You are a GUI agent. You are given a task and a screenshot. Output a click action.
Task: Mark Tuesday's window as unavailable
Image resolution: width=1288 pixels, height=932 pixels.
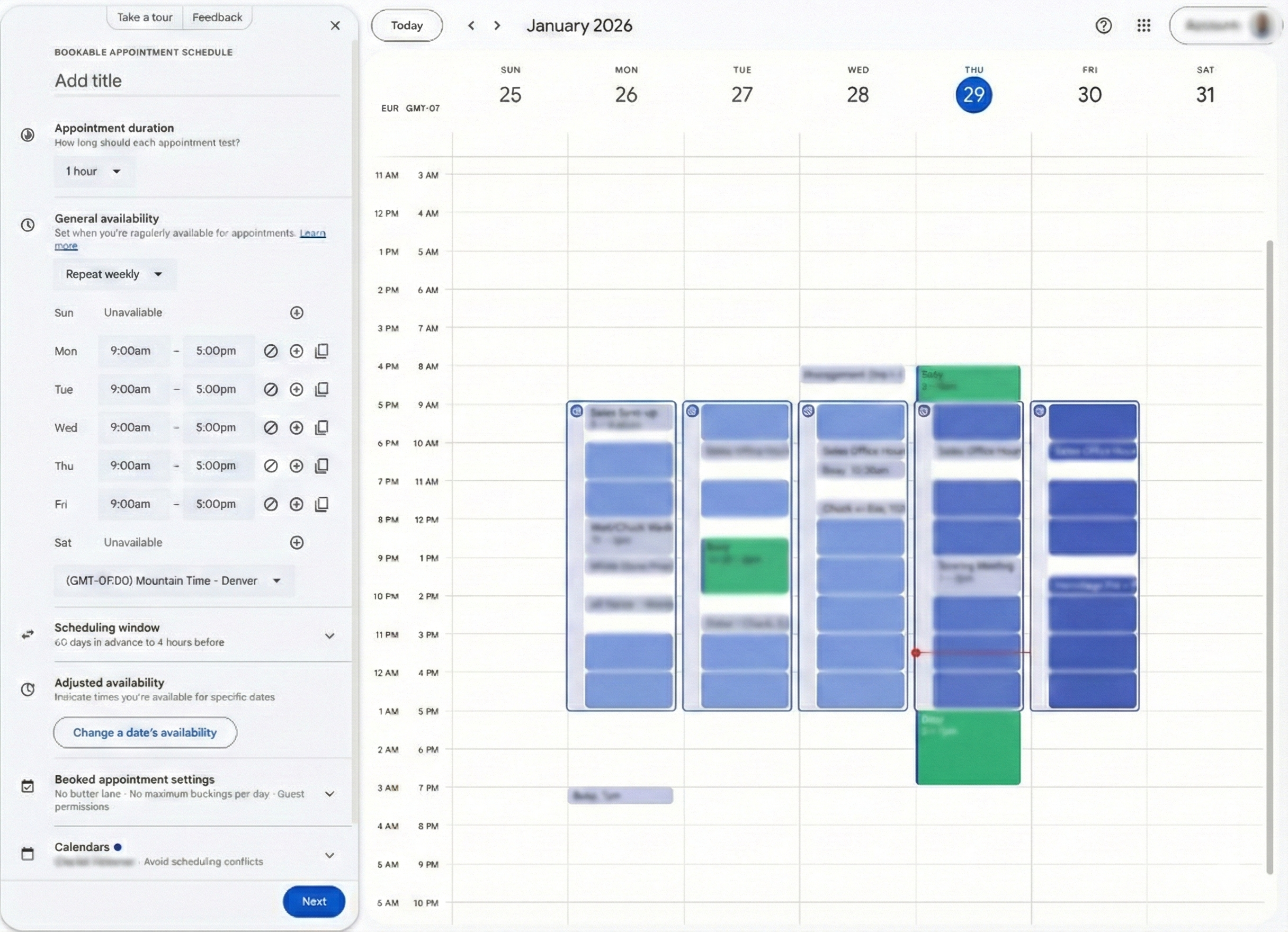pyautogui.click(x=271, y=389)
